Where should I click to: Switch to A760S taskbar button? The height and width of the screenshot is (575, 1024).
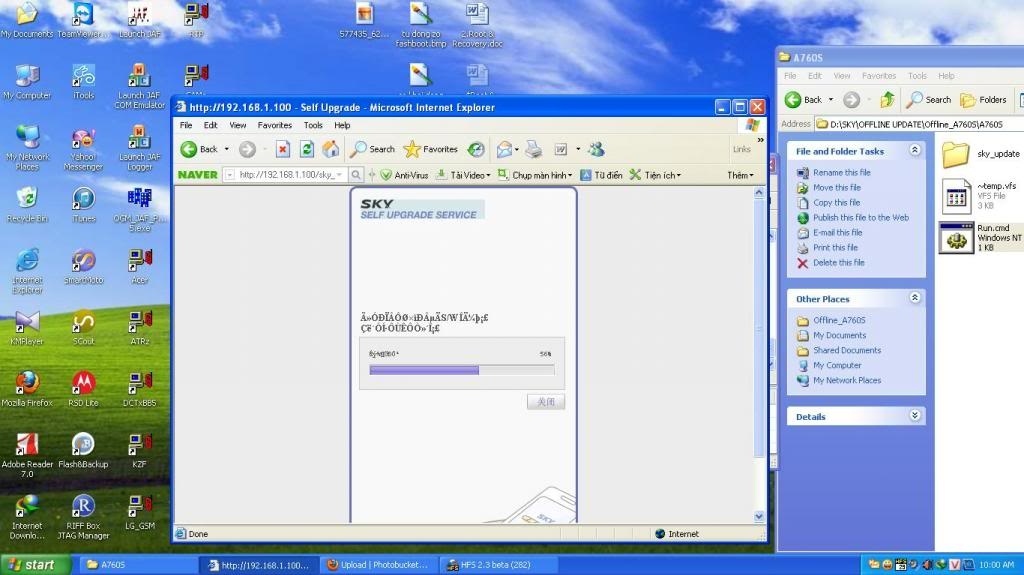tap(140, 565)
